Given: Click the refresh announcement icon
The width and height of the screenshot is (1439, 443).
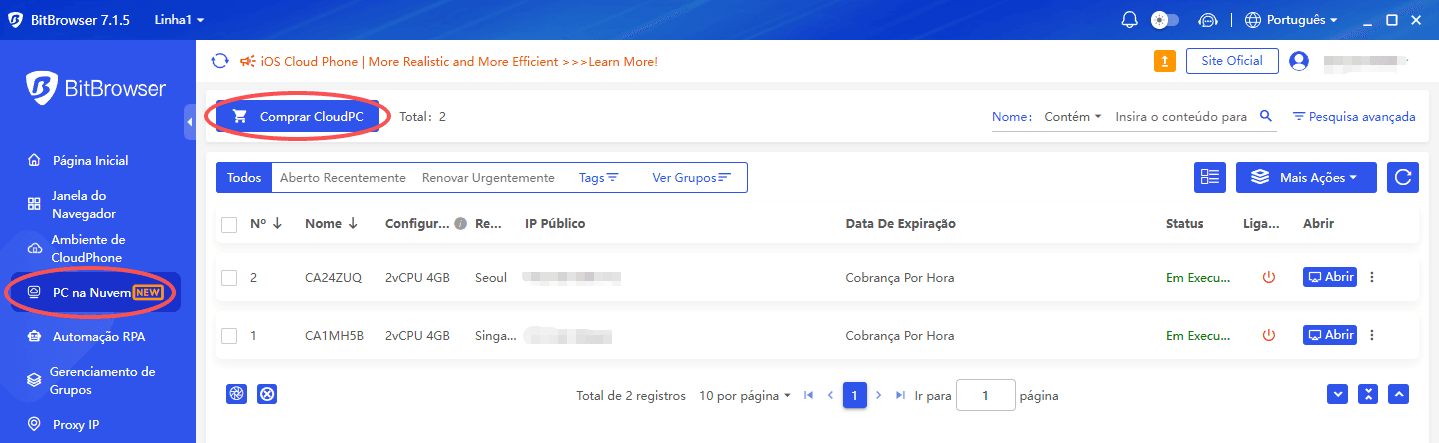Looking at the screenshot, I should click(220, 62).
